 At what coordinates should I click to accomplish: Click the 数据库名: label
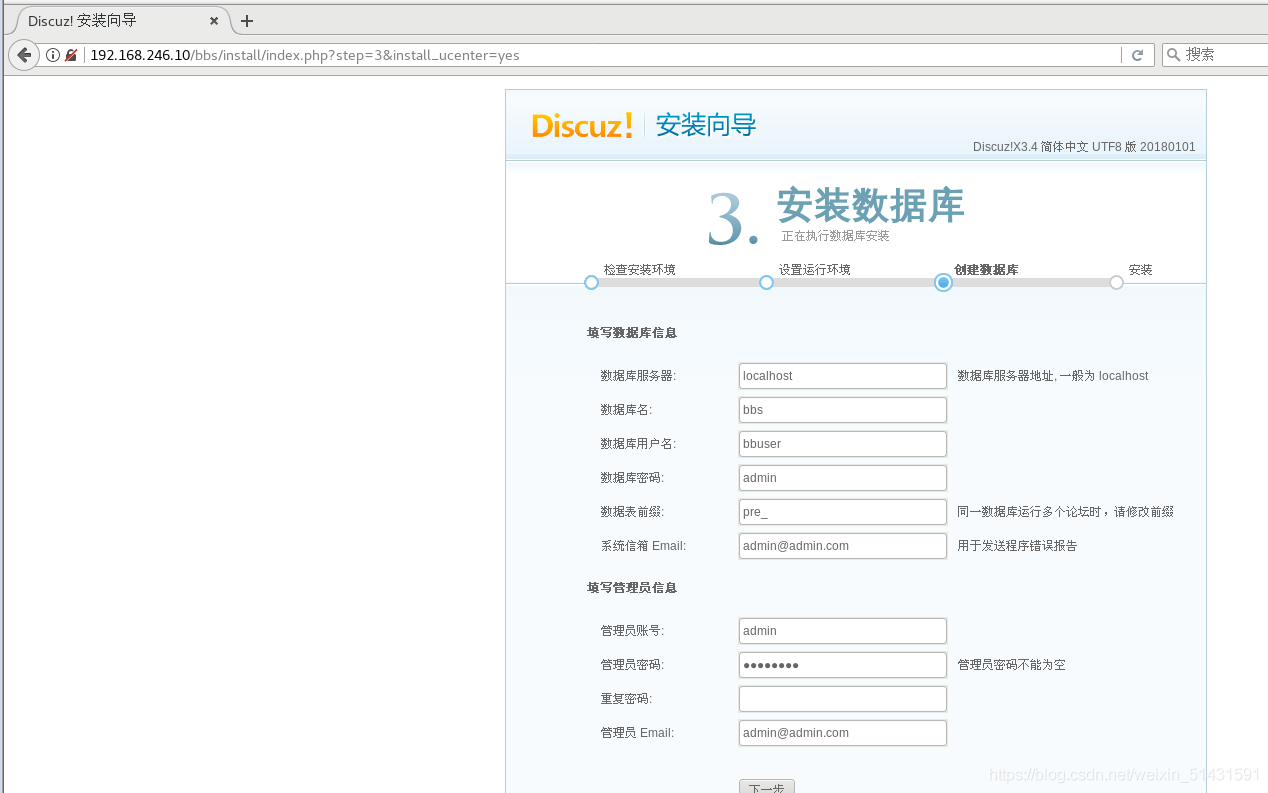tap(626, 410)
